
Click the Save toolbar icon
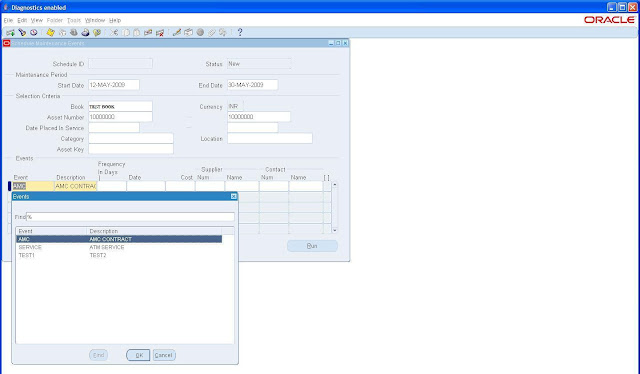pyautogui.click(x=50, y=33)
